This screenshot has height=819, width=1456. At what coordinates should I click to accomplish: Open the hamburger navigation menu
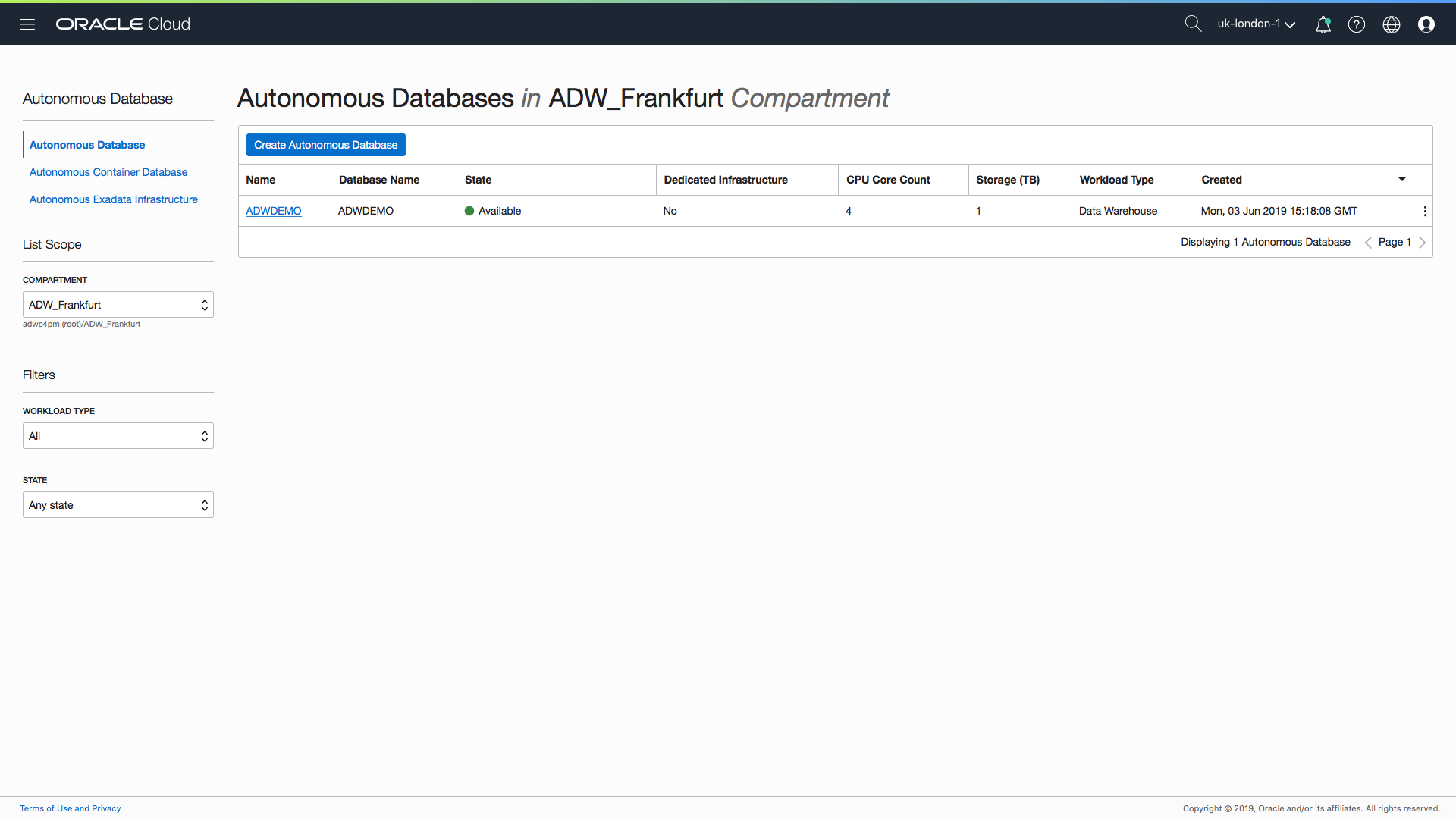[27, 24]
